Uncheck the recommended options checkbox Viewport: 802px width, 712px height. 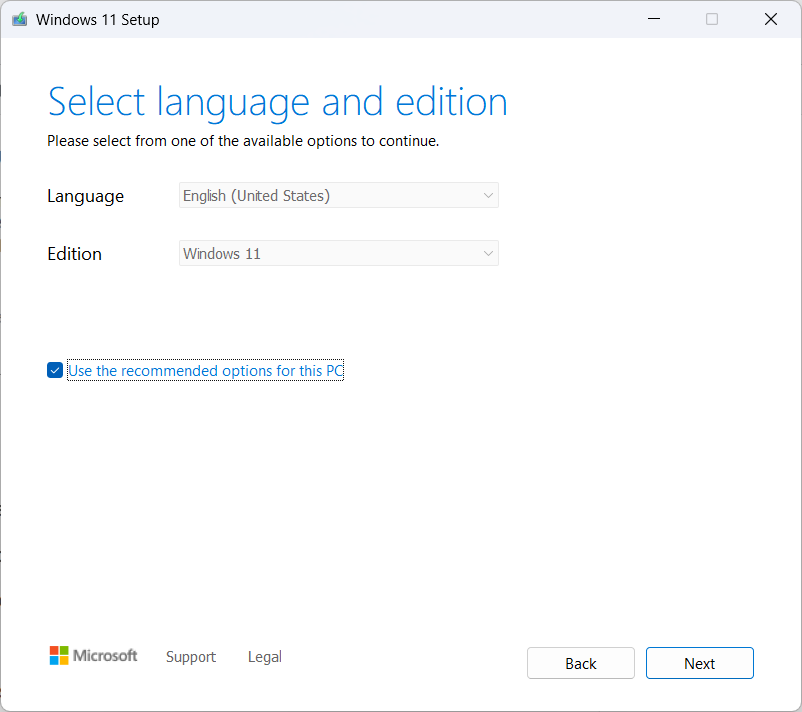pyautogui.click(x=55, y=370)
